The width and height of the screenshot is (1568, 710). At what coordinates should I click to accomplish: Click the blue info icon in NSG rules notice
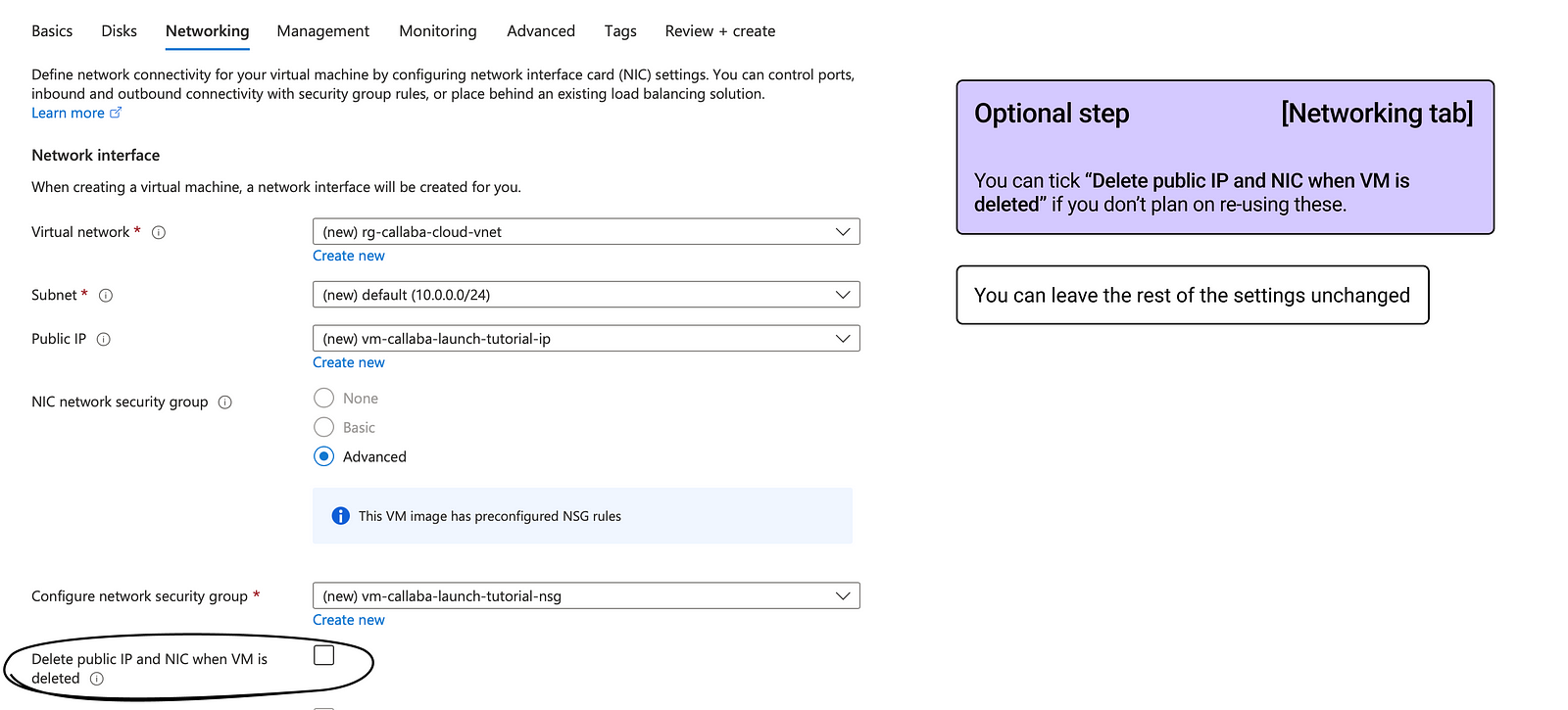pyautogui.click(x=340, y=516)
